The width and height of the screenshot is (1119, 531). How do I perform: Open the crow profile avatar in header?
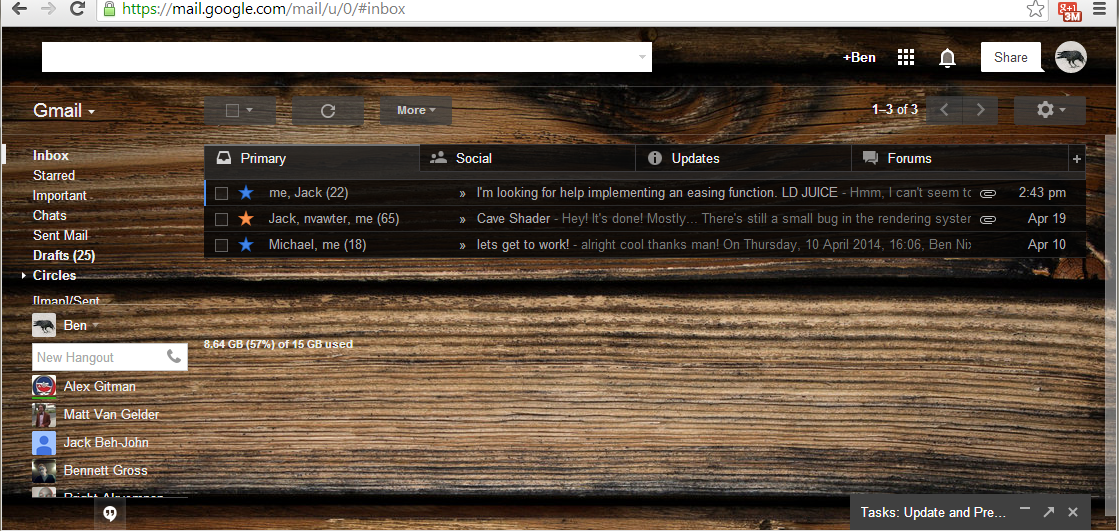click(1070, 57)
